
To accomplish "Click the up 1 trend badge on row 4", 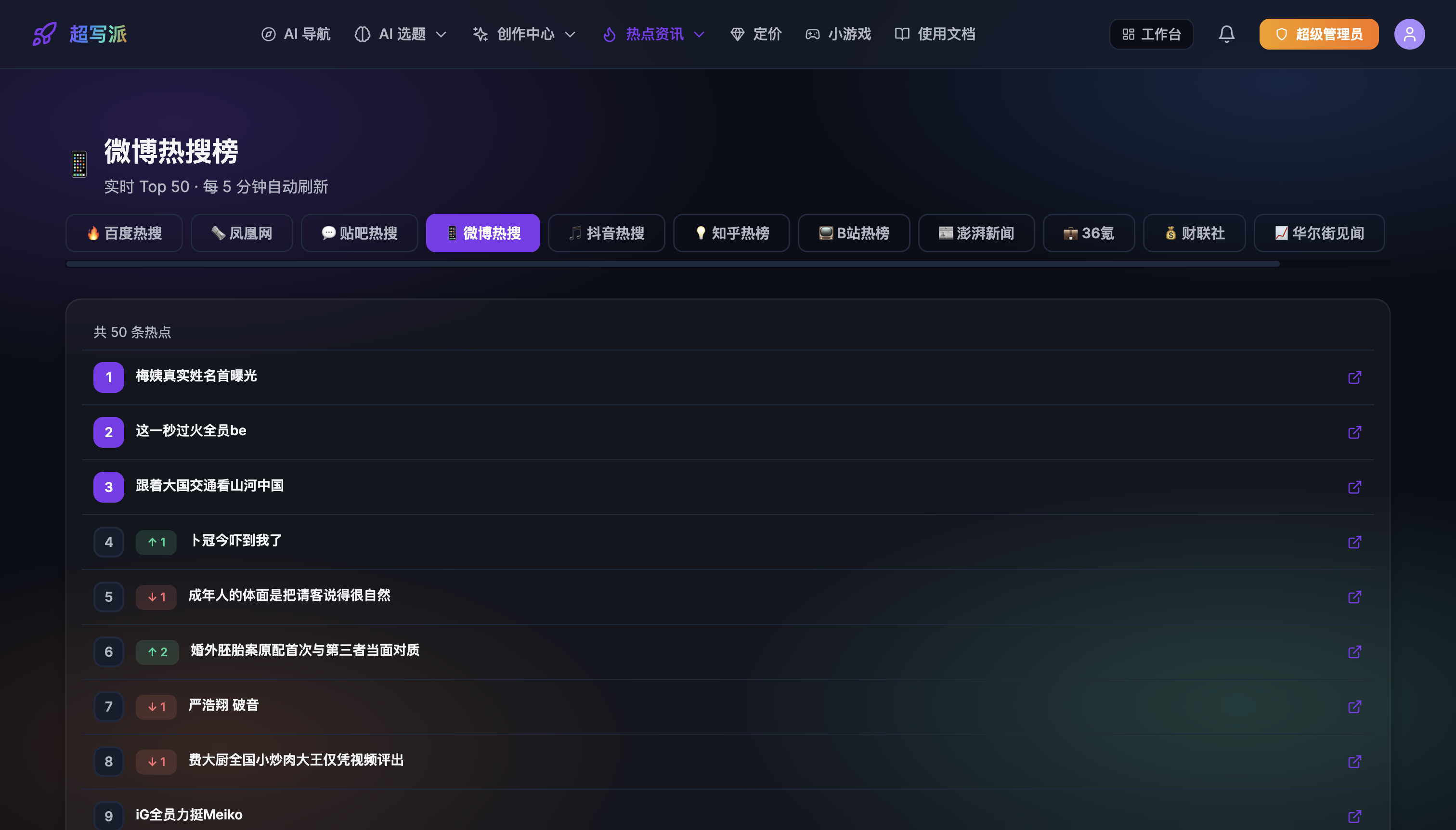I will pos(156,542).
